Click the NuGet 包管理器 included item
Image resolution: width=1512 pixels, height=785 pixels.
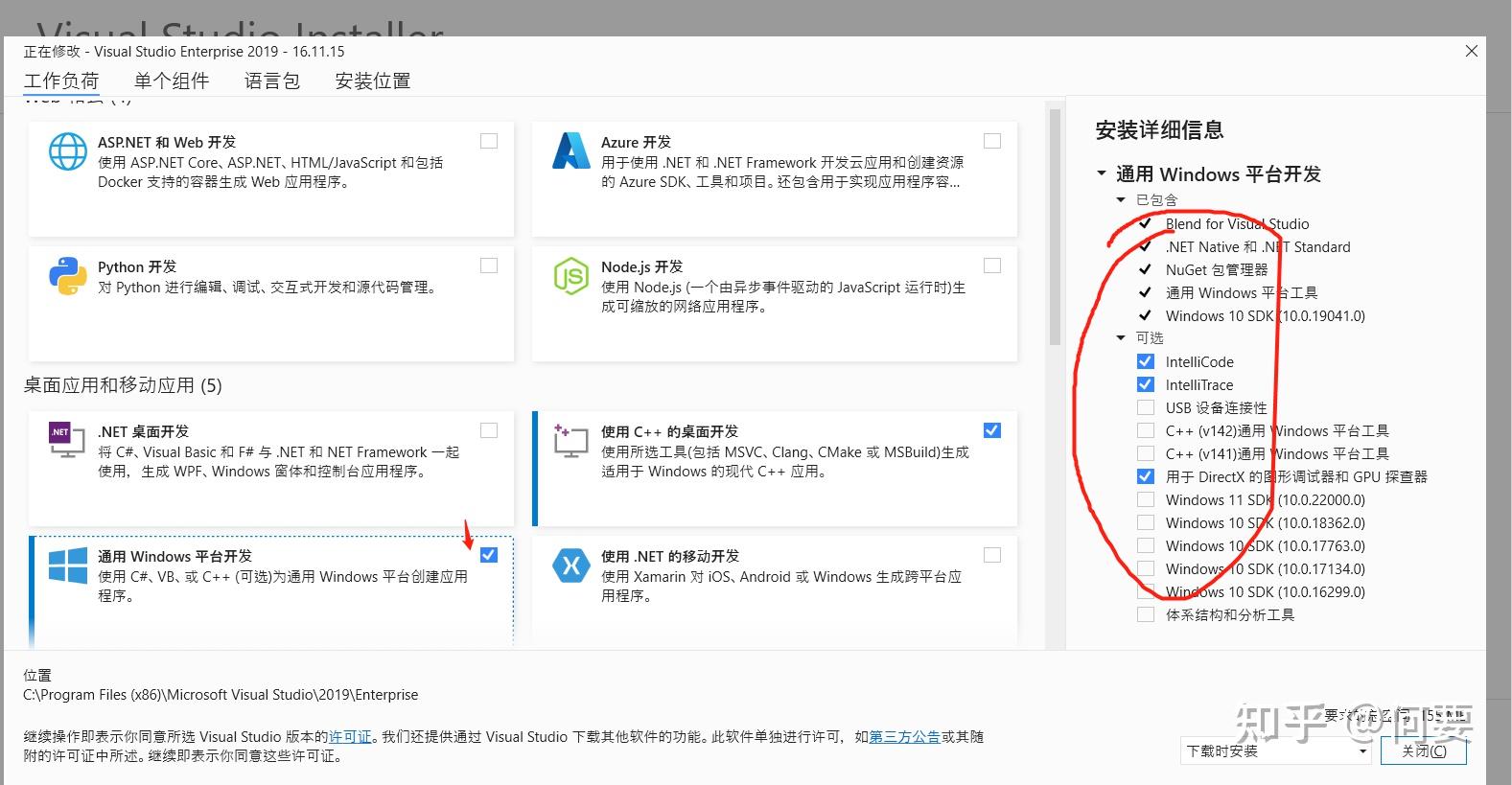point(1217,269)
